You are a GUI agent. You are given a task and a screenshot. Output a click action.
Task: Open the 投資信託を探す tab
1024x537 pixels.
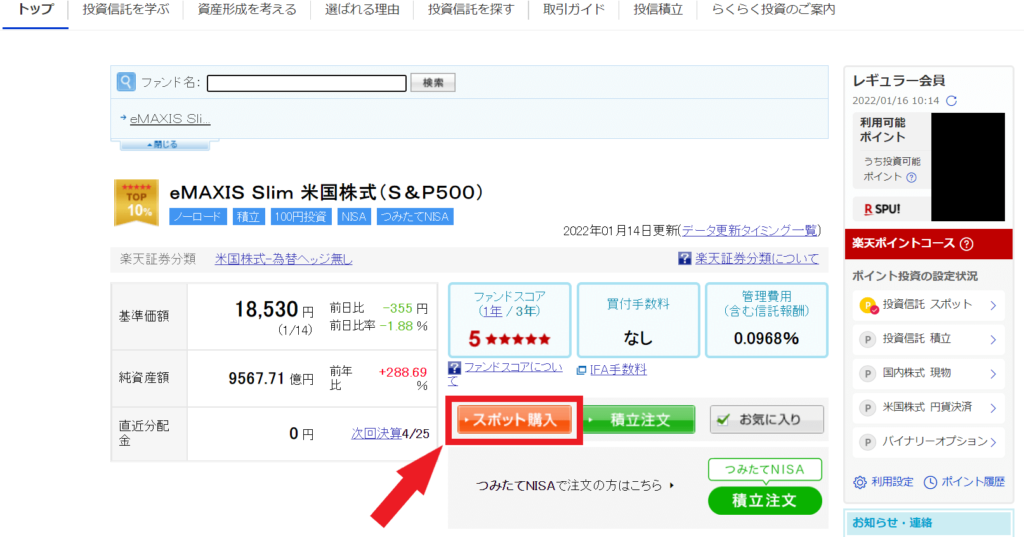click(x=471, y=10)
